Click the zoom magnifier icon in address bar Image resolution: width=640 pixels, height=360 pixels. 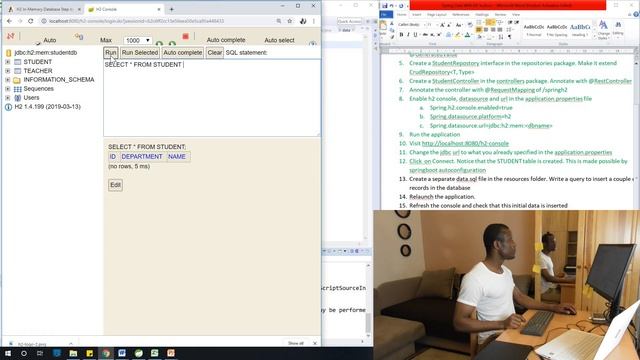278,21
